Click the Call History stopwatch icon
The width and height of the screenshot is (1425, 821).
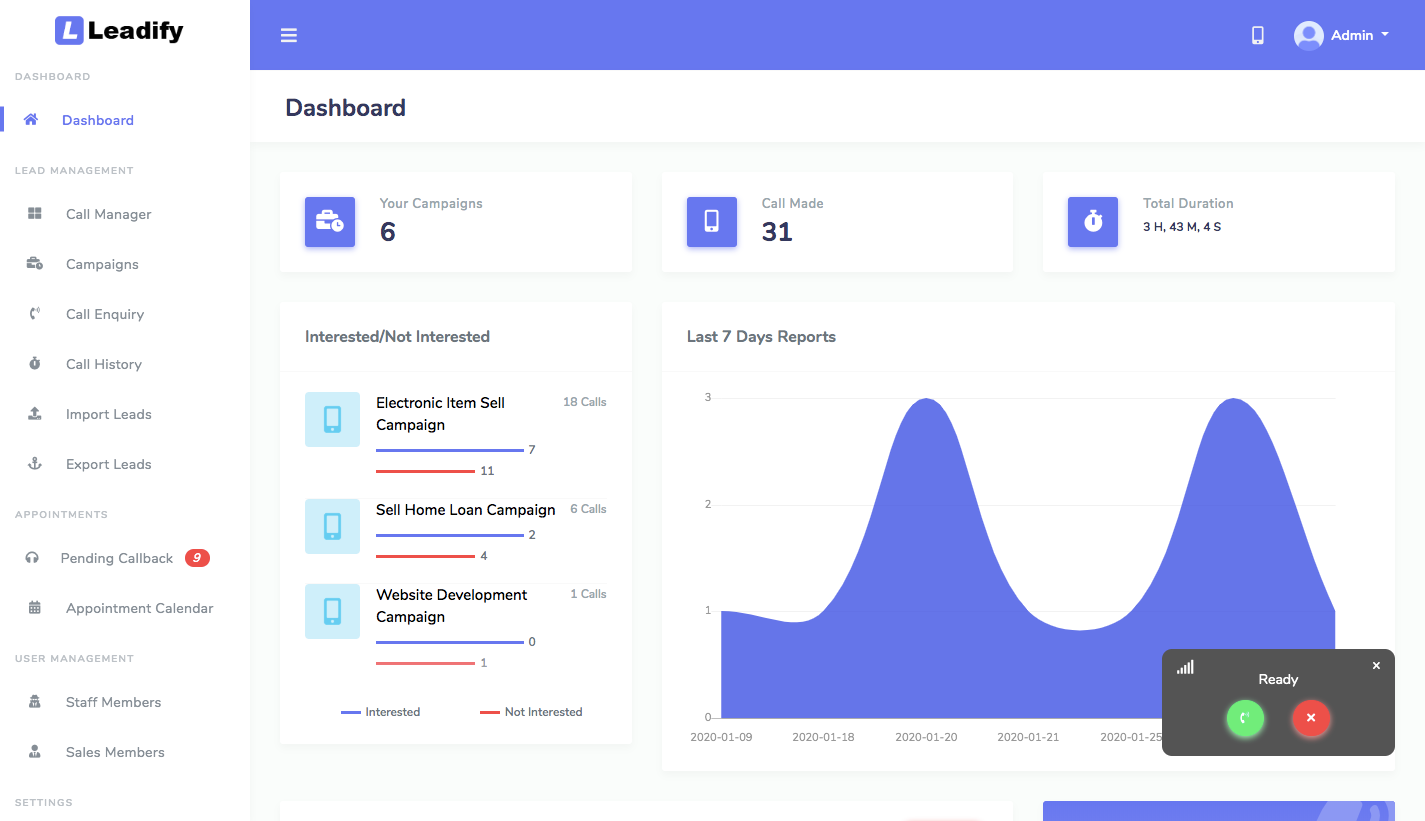coord(35,364)
